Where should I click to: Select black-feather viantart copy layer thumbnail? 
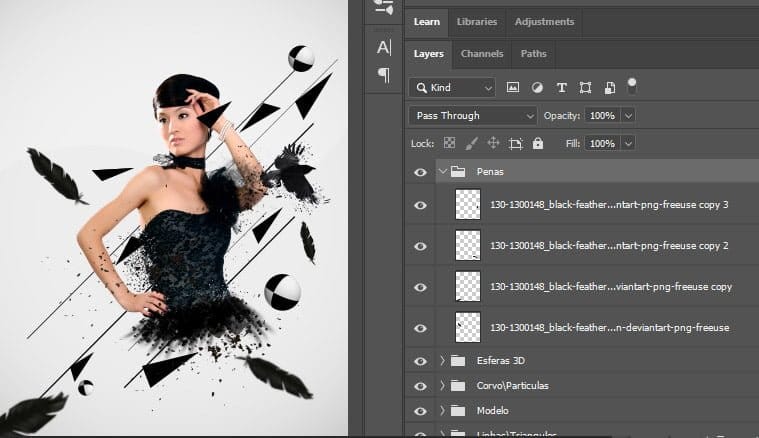(x=468, y=287)
